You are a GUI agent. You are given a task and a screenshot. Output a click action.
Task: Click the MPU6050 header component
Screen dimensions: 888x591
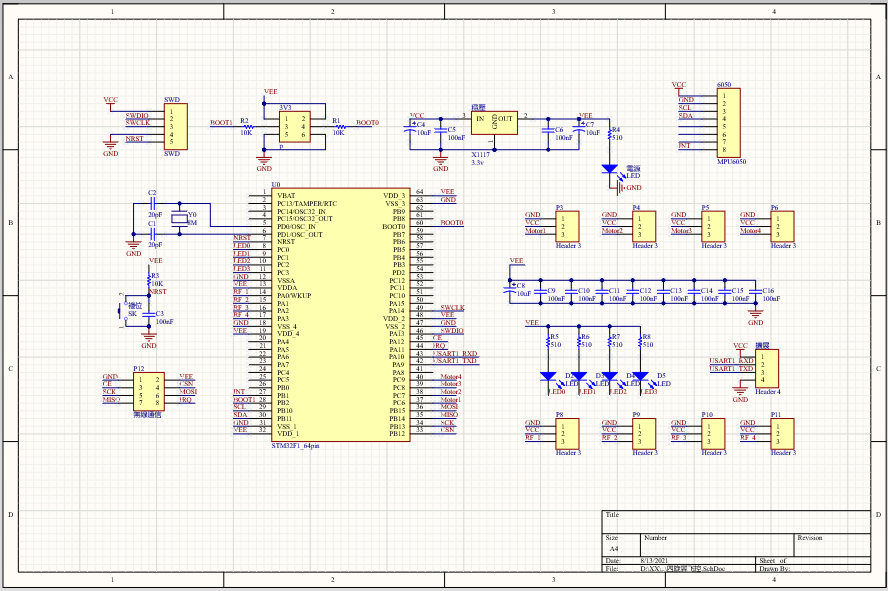click(728, 123)
